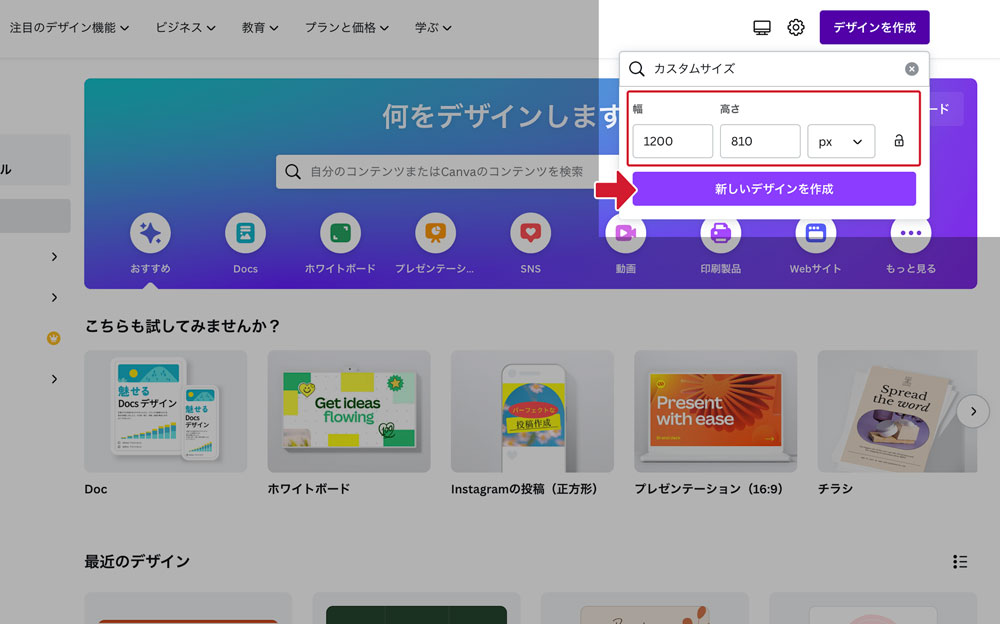Clear the カスタムサイズ search text
1000x624 pixels.
click(x=912, y=69)
